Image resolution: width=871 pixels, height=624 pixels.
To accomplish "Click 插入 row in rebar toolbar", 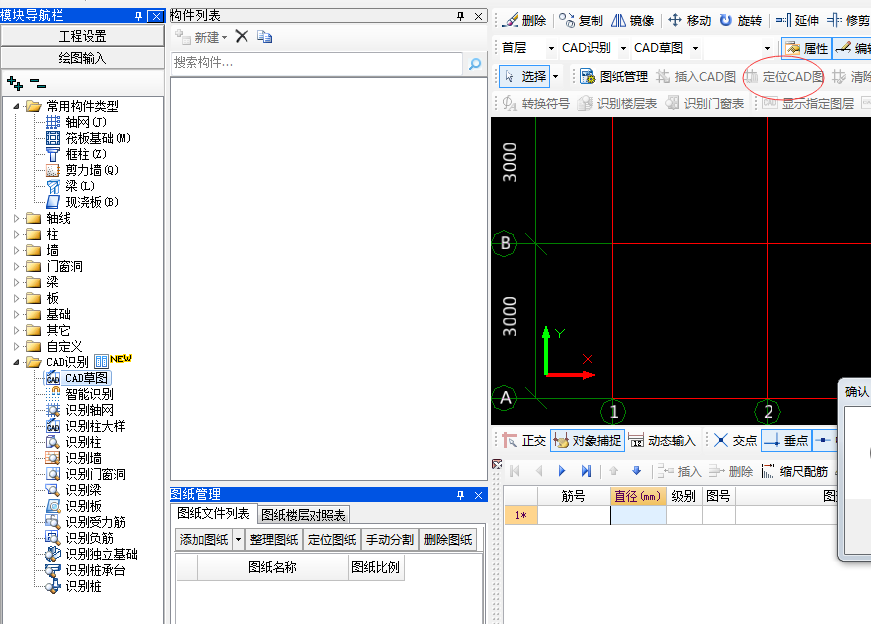I will pyautogui.click(x=679, y=471).
